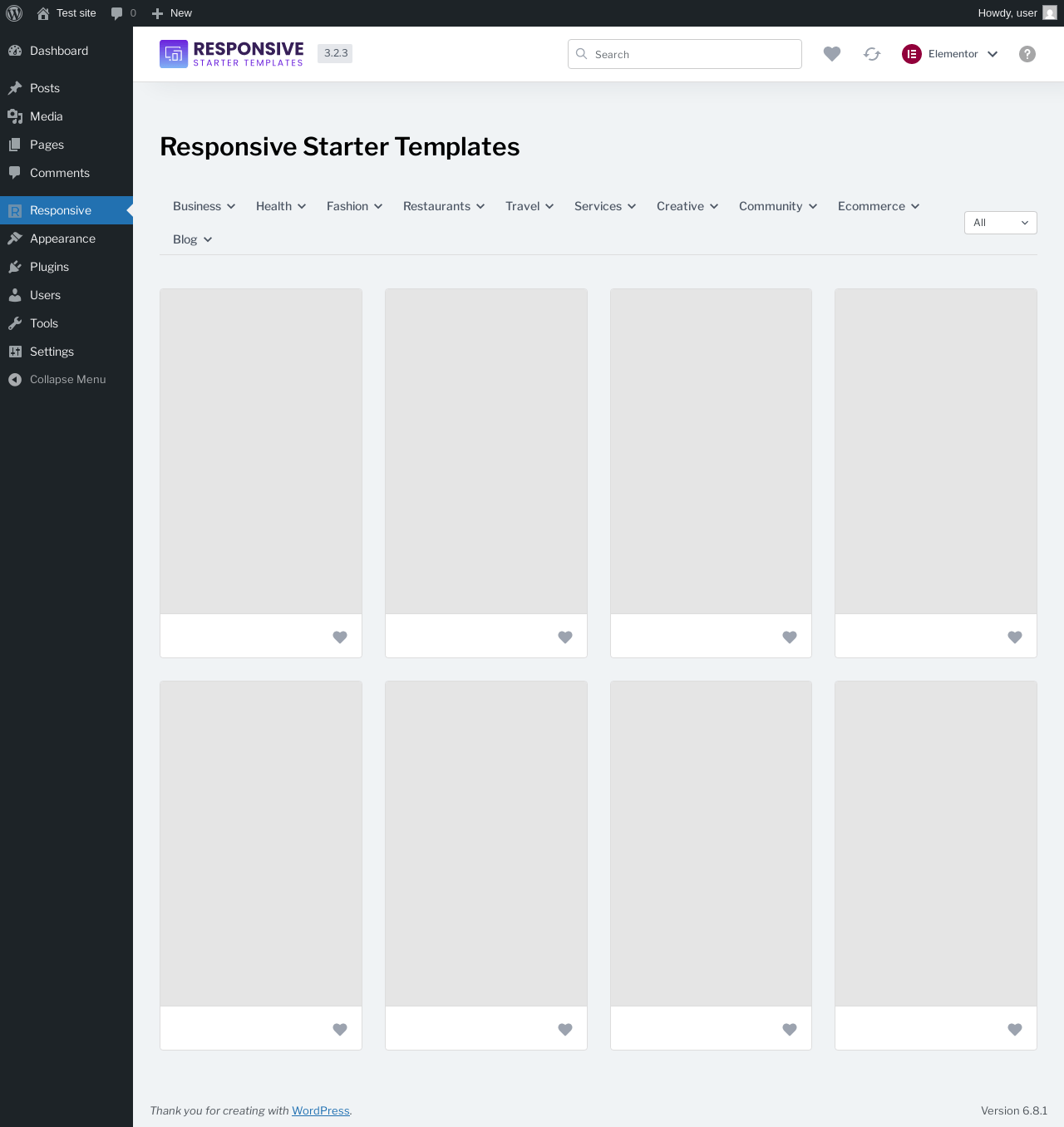
Task: Open the favorites heart icon in header
Action: pos(831,54)
